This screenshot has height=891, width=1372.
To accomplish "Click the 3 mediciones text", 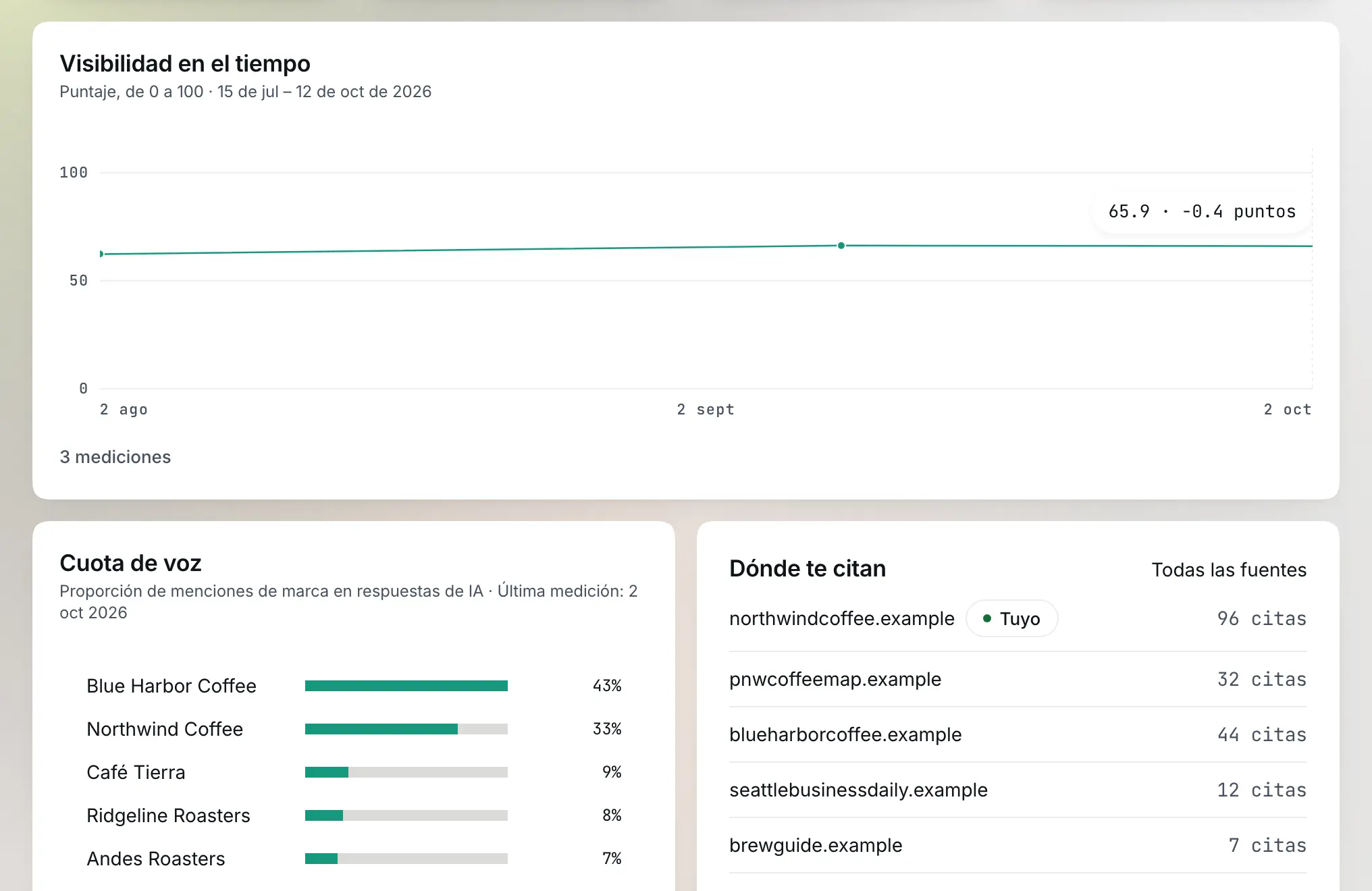I will point(115,457).
